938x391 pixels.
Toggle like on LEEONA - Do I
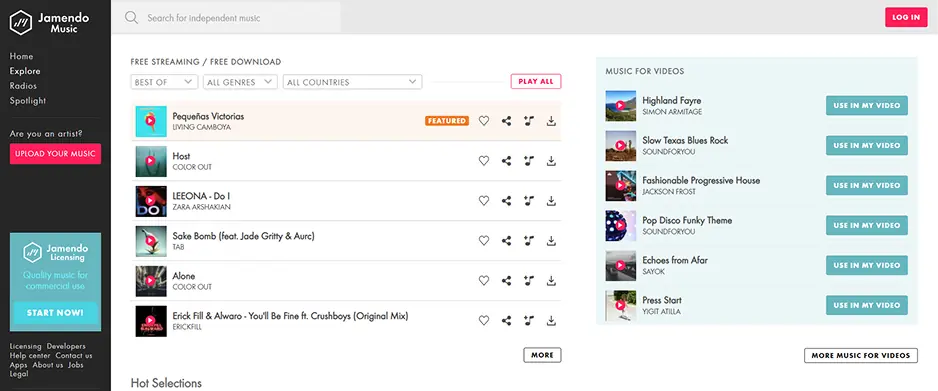(484, 201)
